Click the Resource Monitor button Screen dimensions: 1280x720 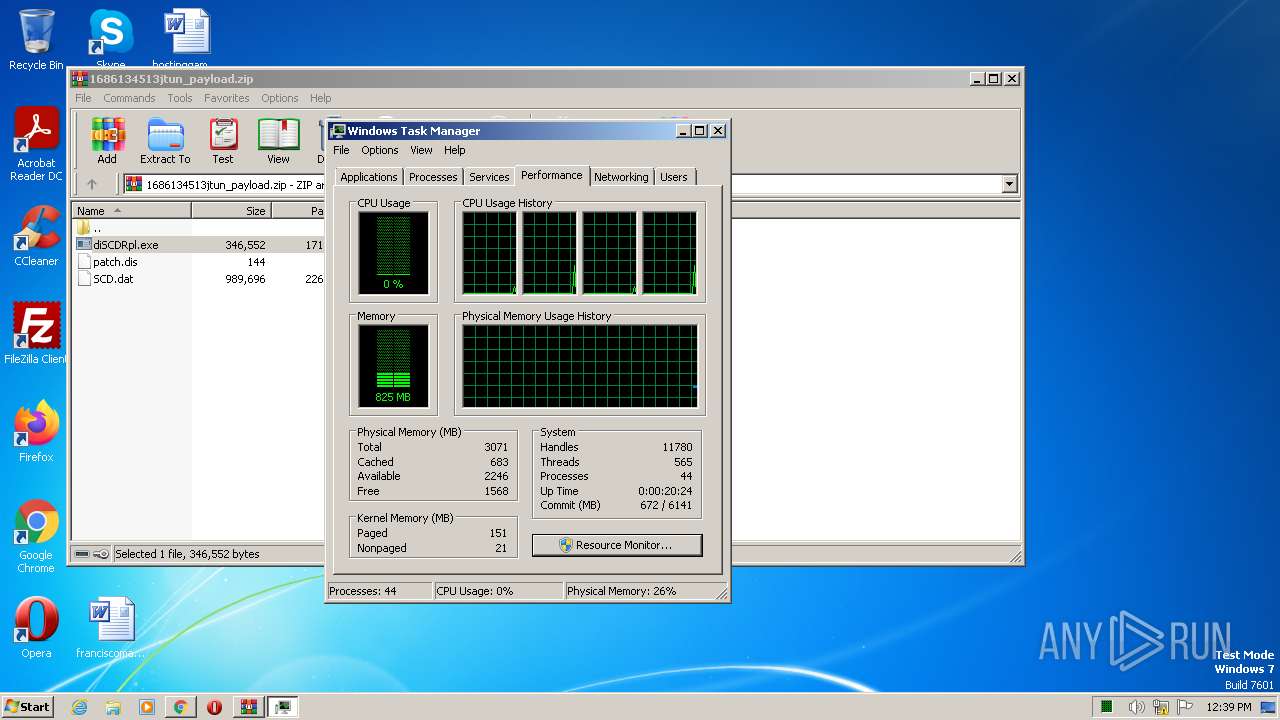pos(617,545)
